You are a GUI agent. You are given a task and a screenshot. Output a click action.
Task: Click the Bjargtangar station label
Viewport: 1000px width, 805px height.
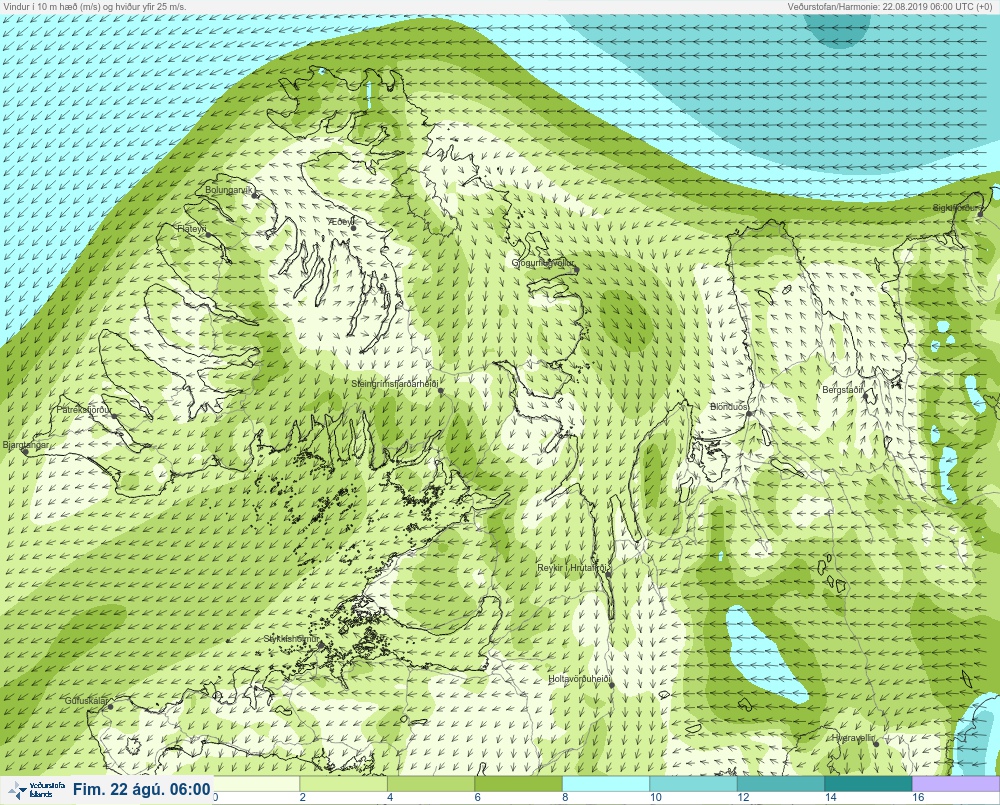tap(26, 445)
